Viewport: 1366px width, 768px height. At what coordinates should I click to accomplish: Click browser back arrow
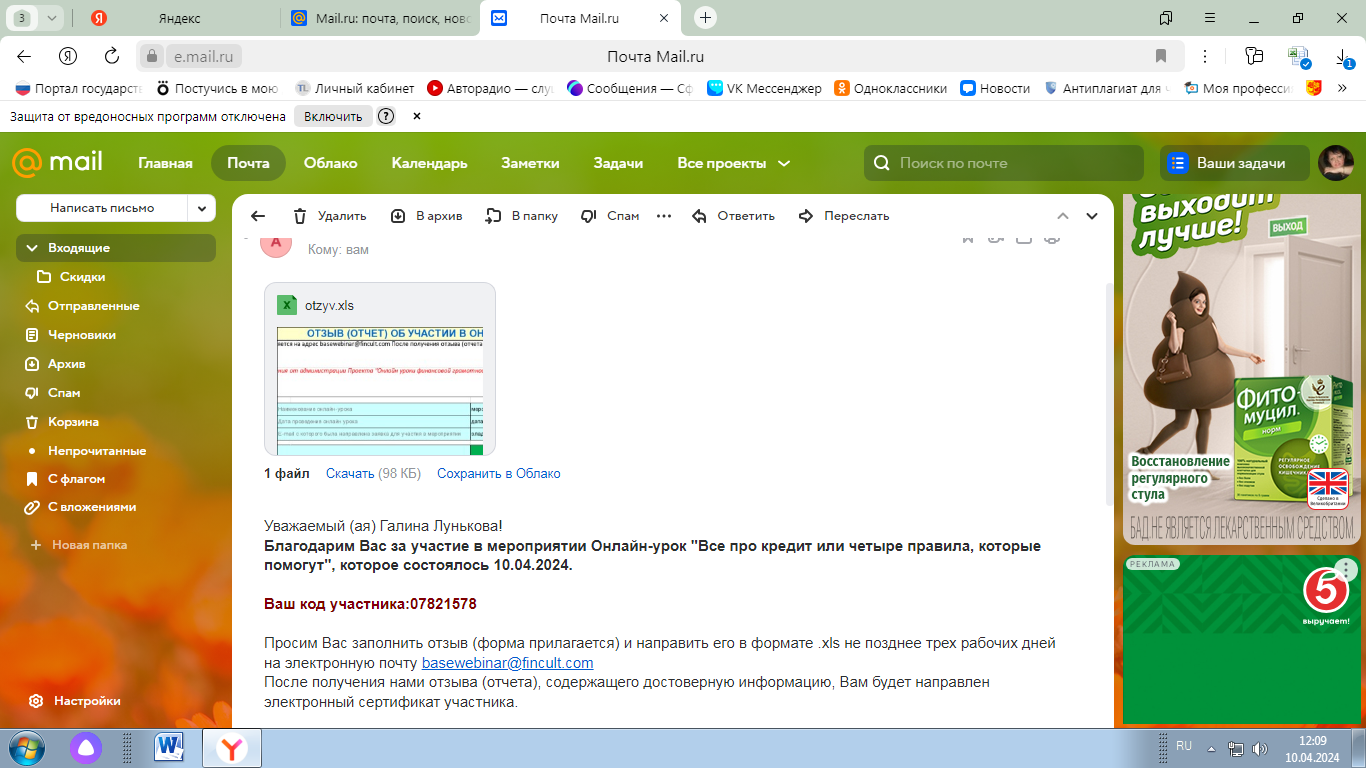click(24, 56)
